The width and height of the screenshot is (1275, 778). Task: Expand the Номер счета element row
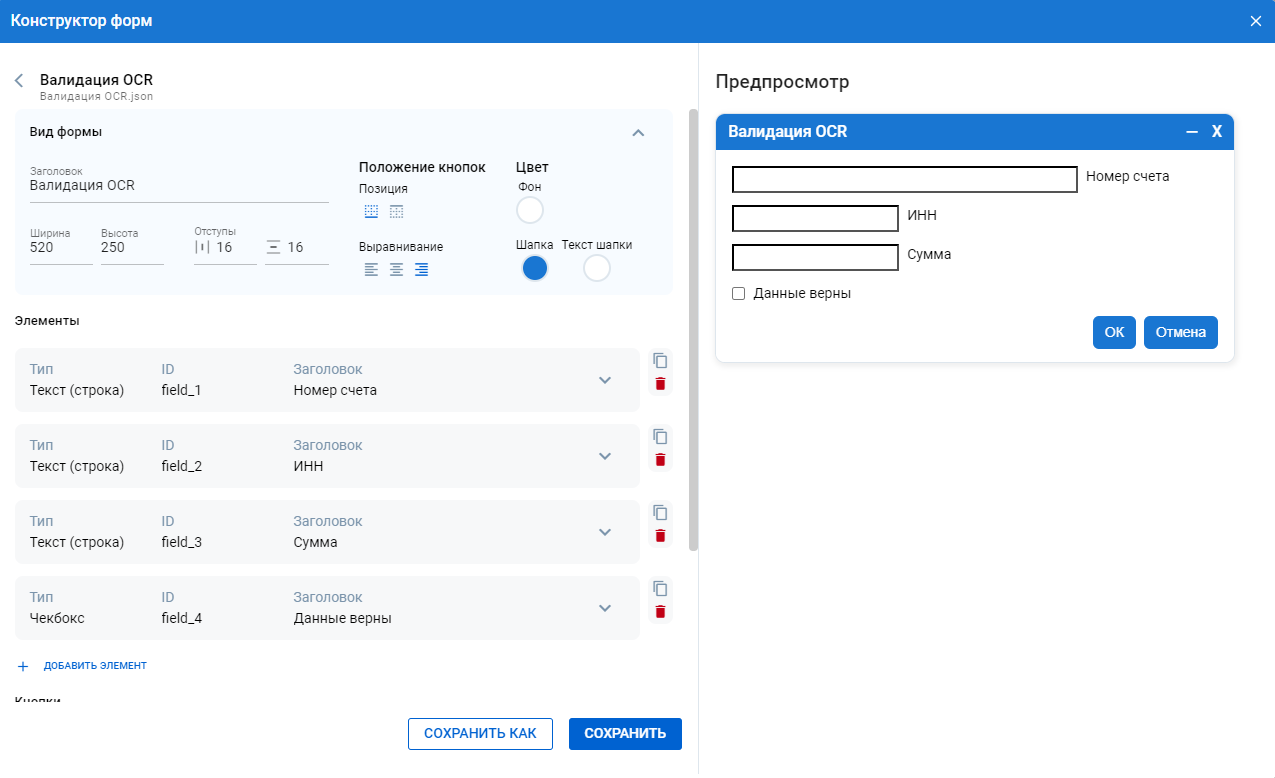[x=604, y=380]
